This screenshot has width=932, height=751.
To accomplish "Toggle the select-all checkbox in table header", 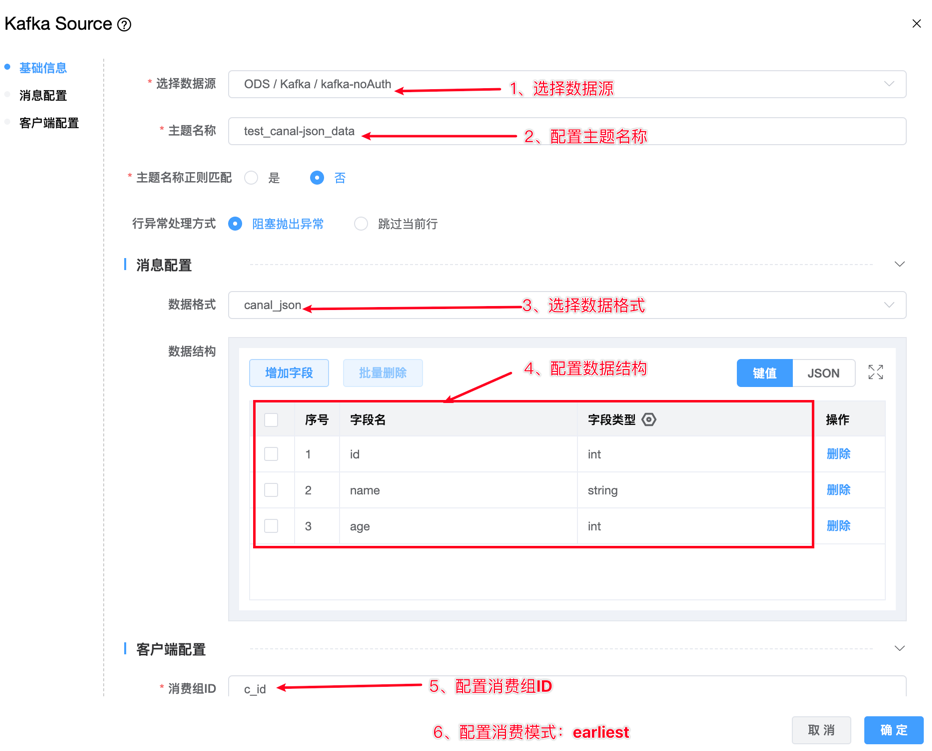I will pos(271,420).
